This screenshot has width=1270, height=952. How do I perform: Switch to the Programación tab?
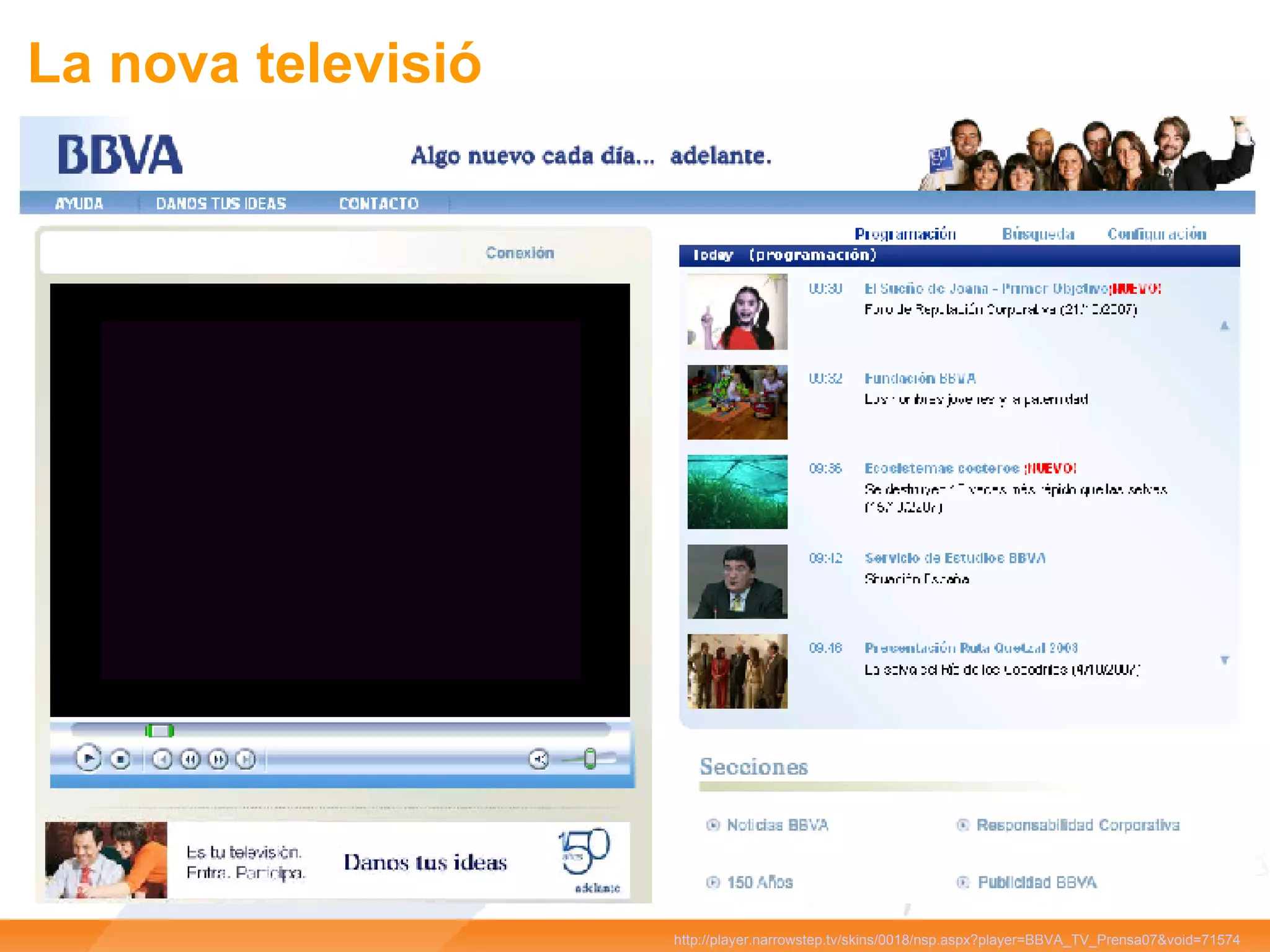[905, 234]
